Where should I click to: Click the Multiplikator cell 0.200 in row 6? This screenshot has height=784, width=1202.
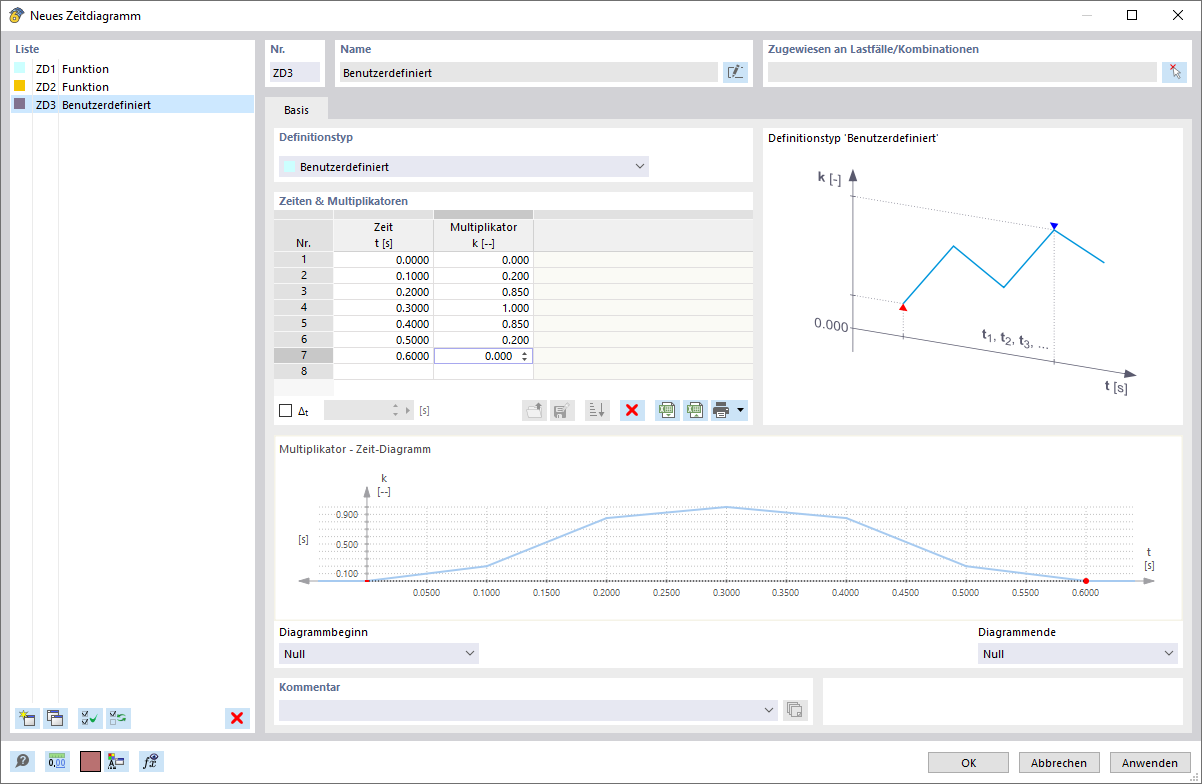483,339
